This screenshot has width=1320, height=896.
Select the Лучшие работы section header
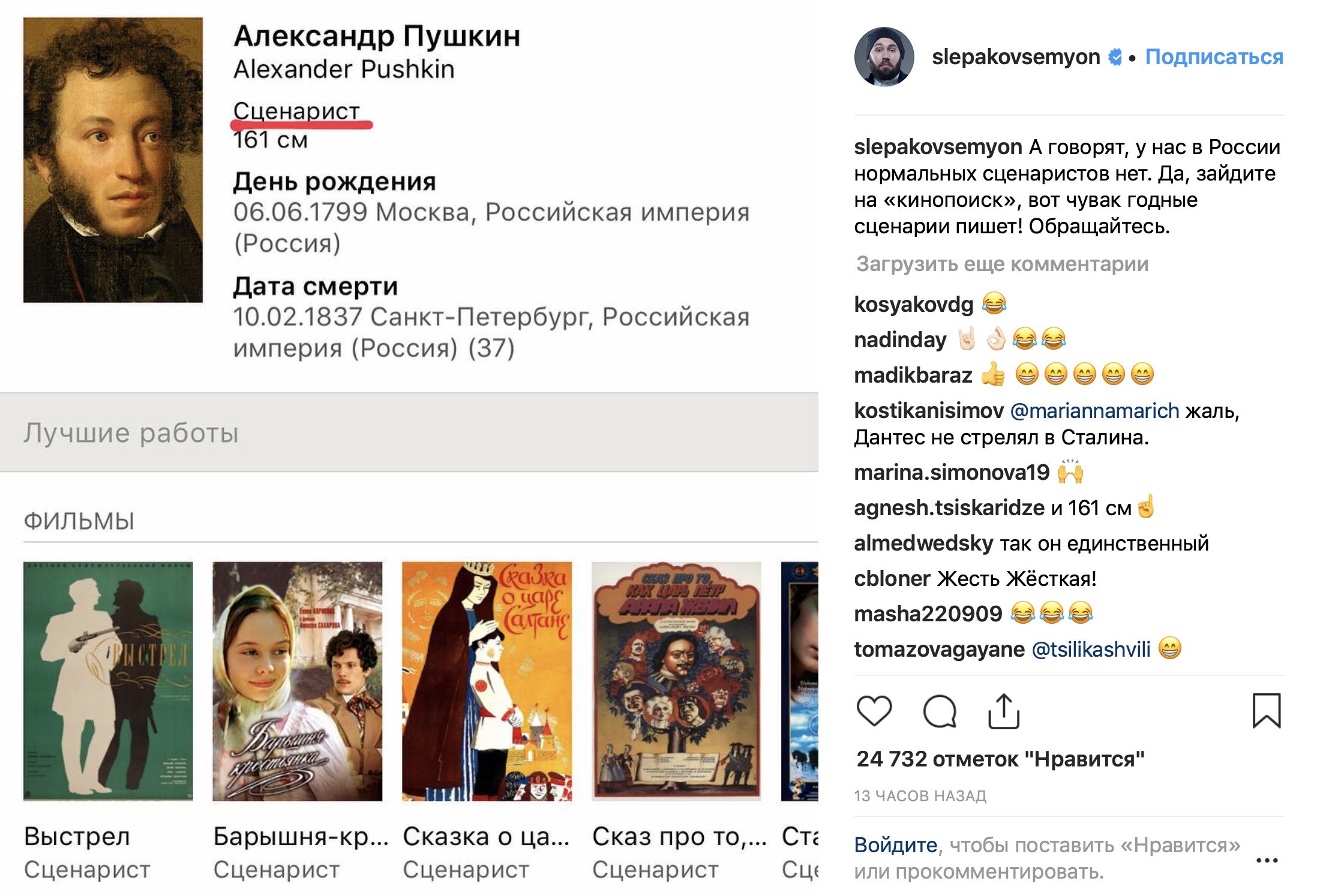[x=409, y=432]
